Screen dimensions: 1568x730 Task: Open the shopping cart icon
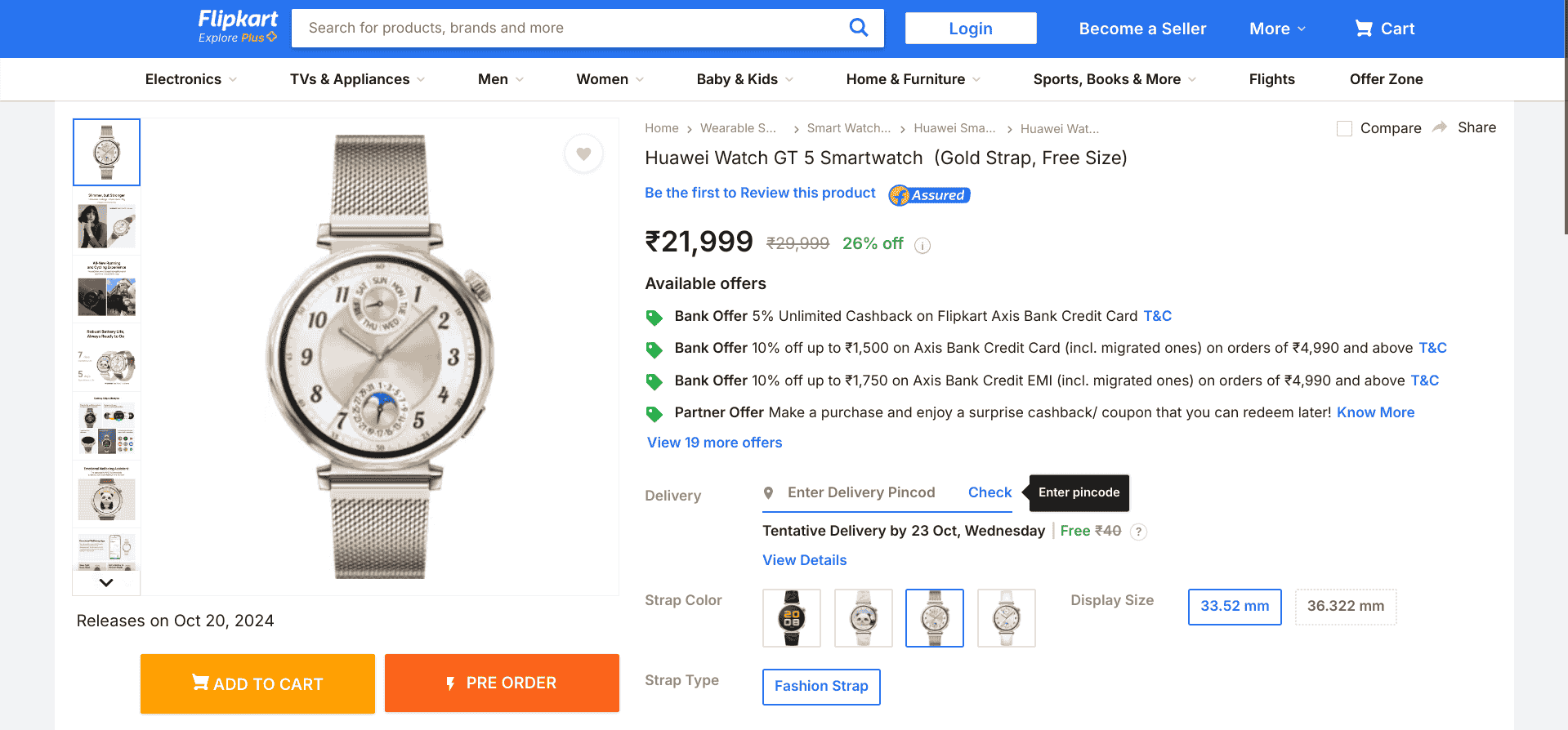click(x=1363, y=29)
